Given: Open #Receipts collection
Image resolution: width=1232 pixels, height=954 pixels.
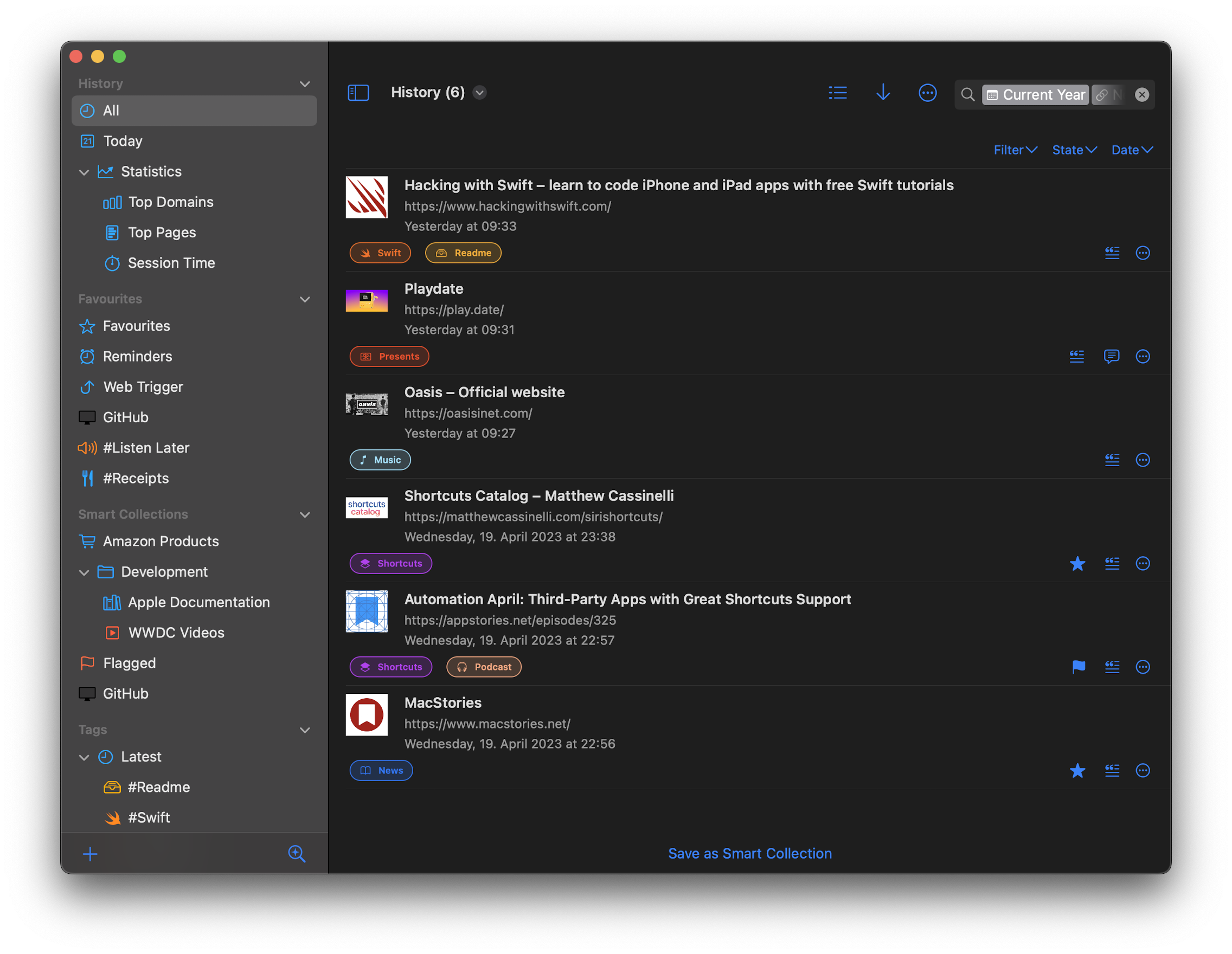Looking at the screenshot, I should [194, 478].
